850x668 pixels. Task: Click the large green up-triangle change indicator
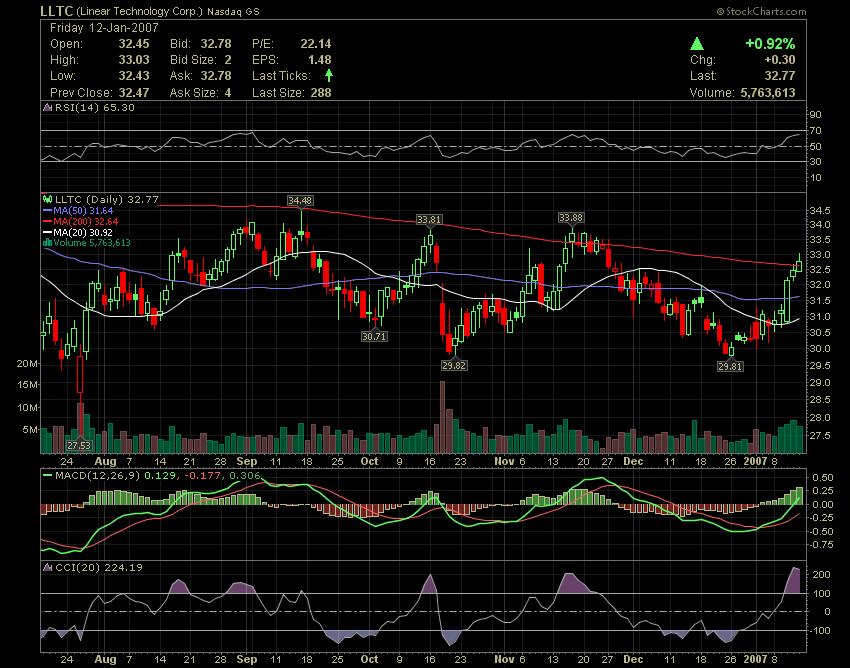(x=697, y=44)
